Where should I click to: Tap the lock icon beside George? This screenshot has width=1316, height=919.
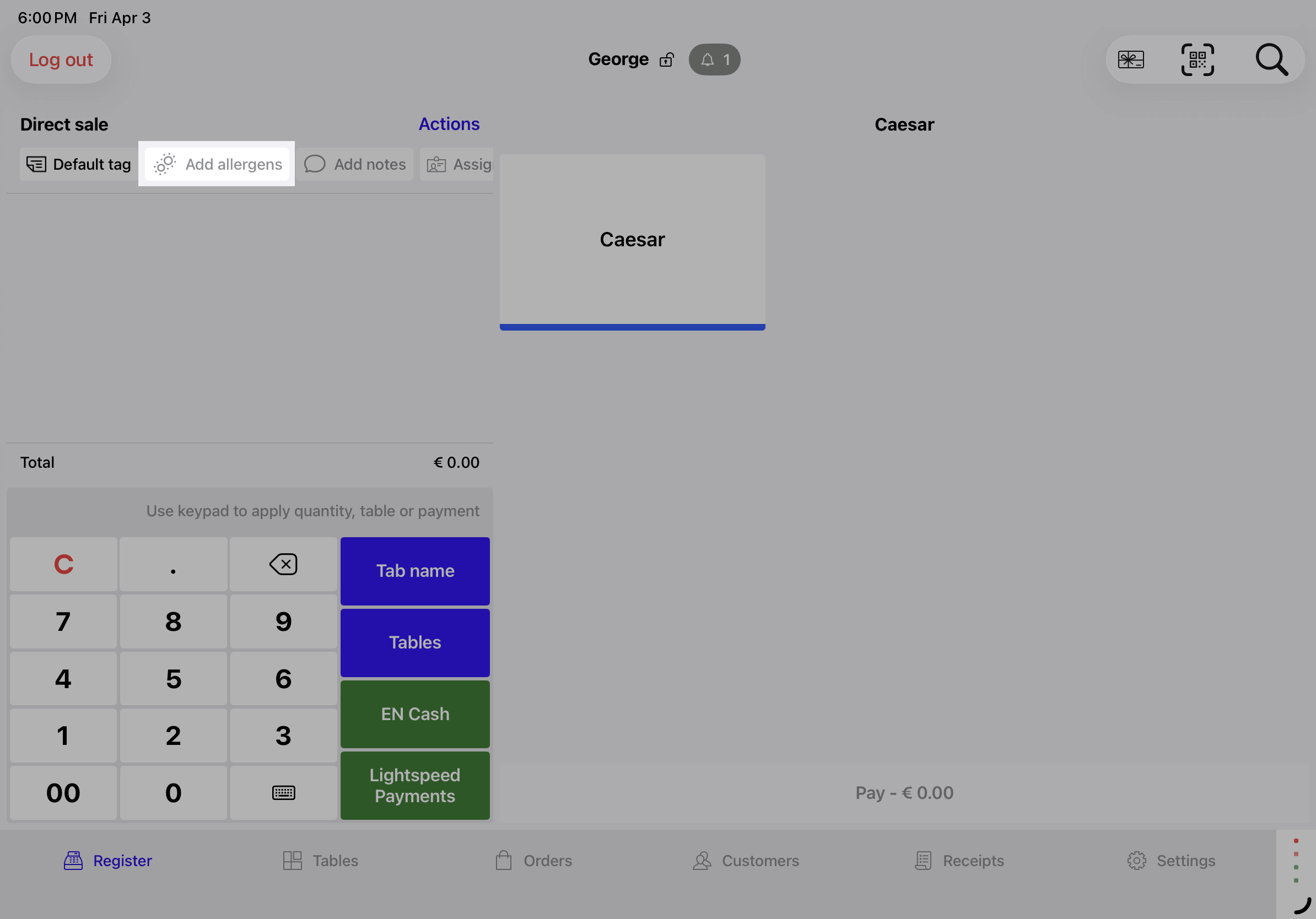(x=667, y=60)
